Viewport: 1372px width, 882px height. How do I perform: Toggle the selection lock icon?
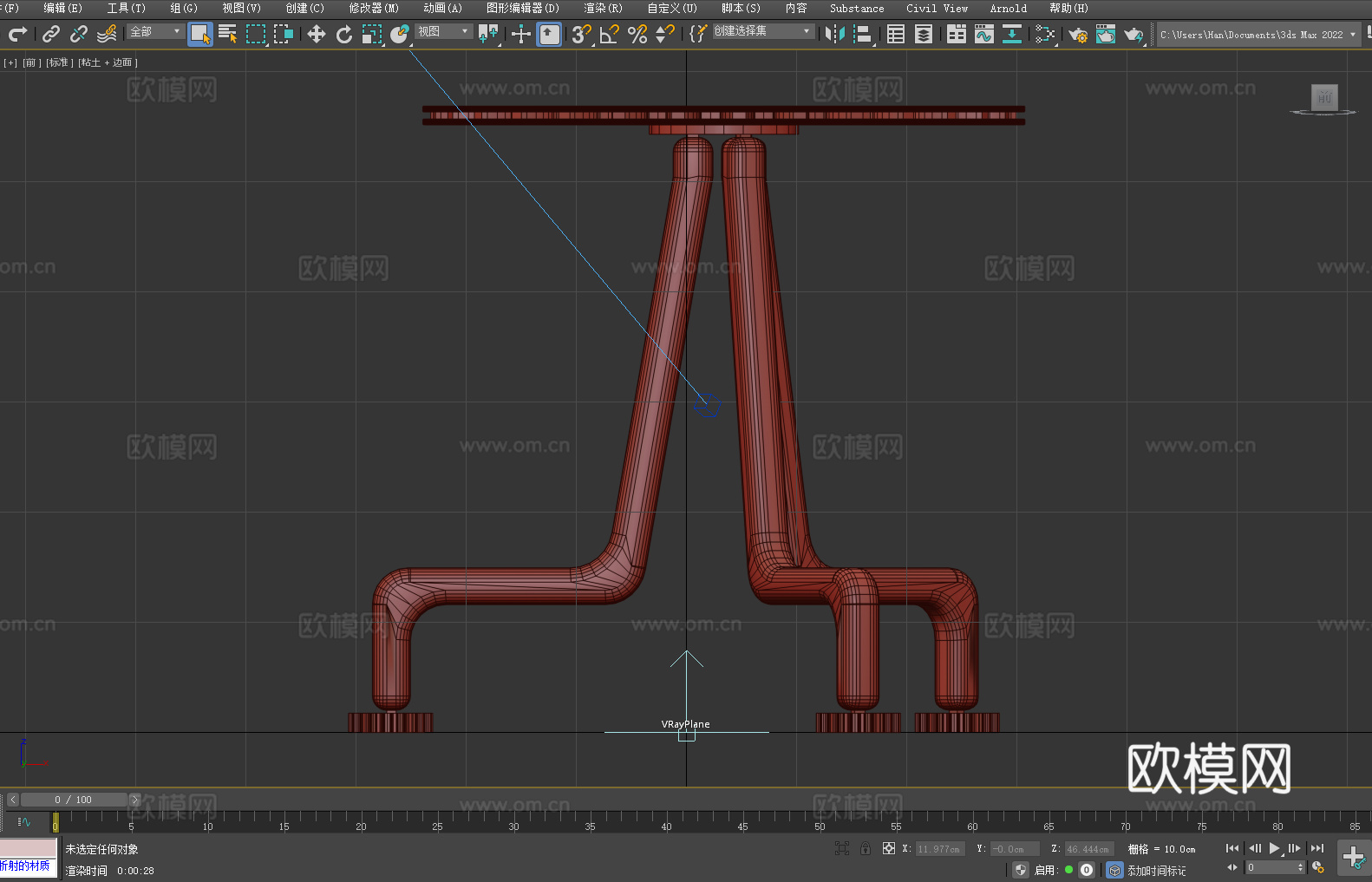point(865,848)
